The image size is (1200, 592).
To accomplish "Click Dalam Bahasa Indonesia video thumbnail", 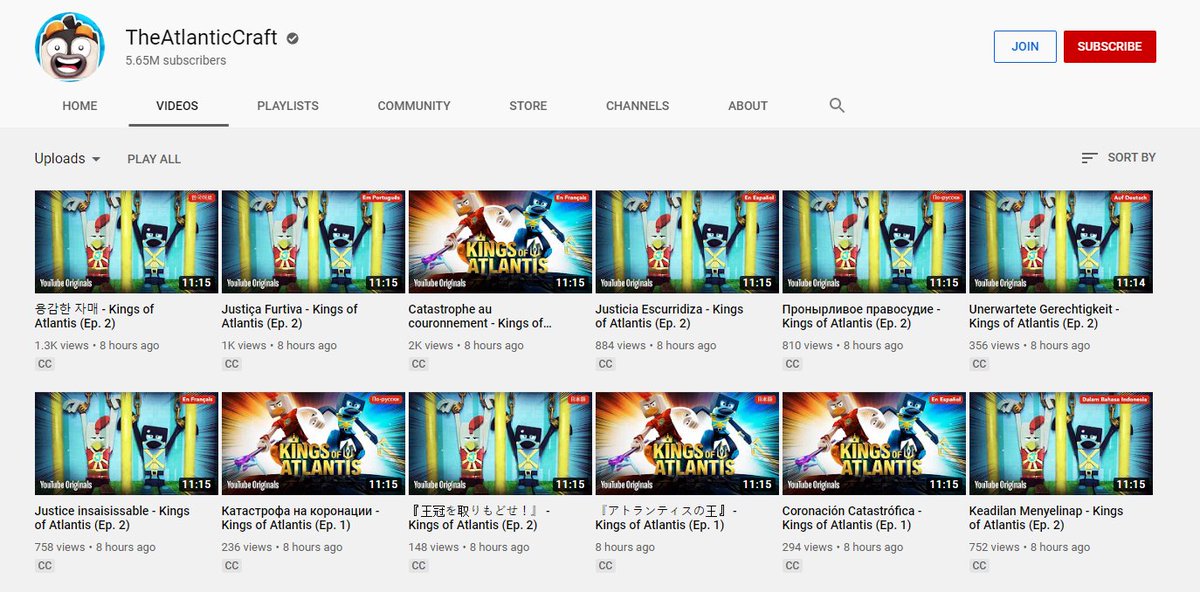I will [1061, 444].
